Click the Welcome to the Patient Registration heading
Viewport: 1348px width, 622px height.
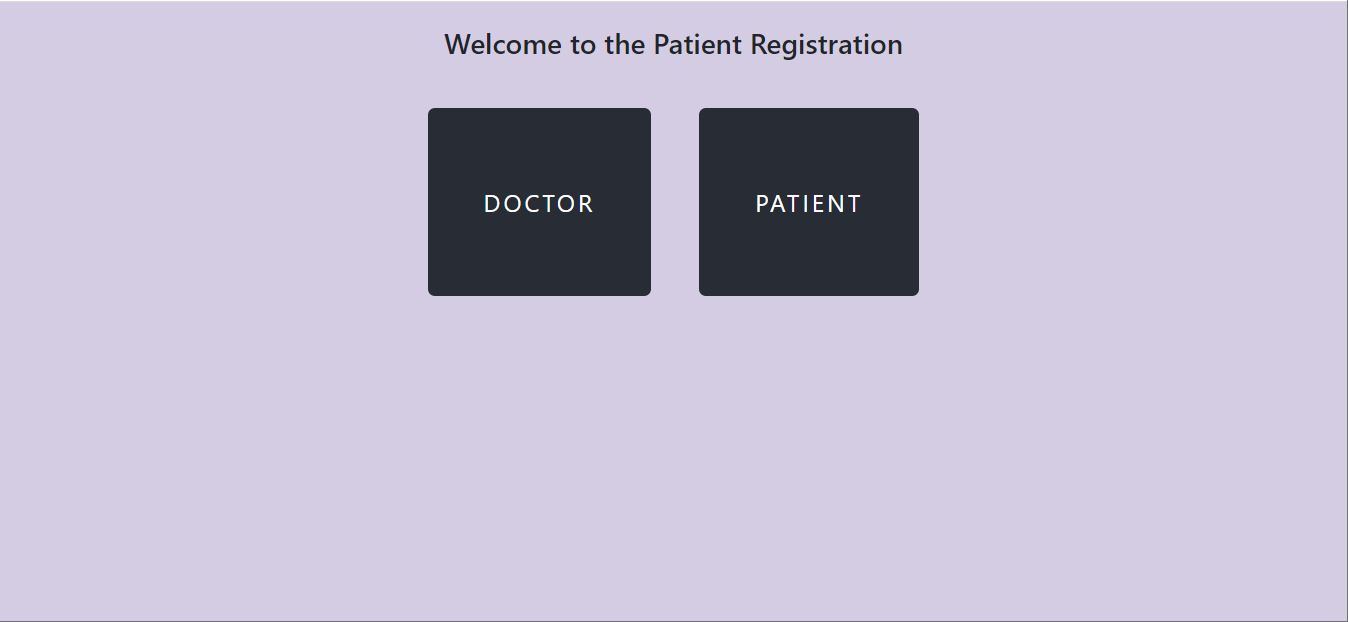674,44
